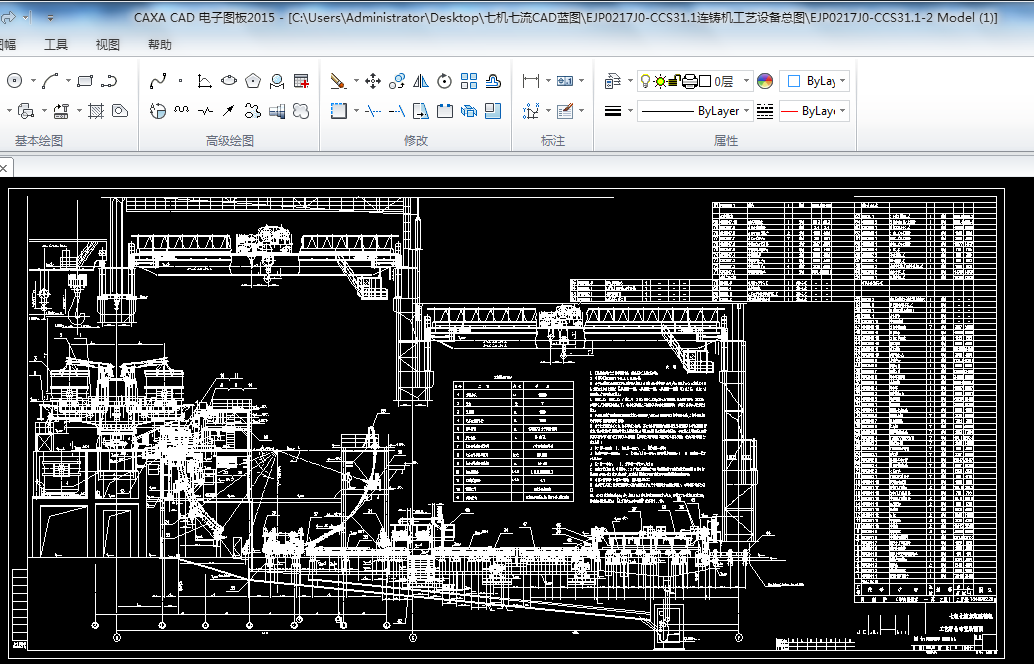Screen dimensions: 1034x664
Task: Open the 工具 menu tab
Action: point(56,45)
